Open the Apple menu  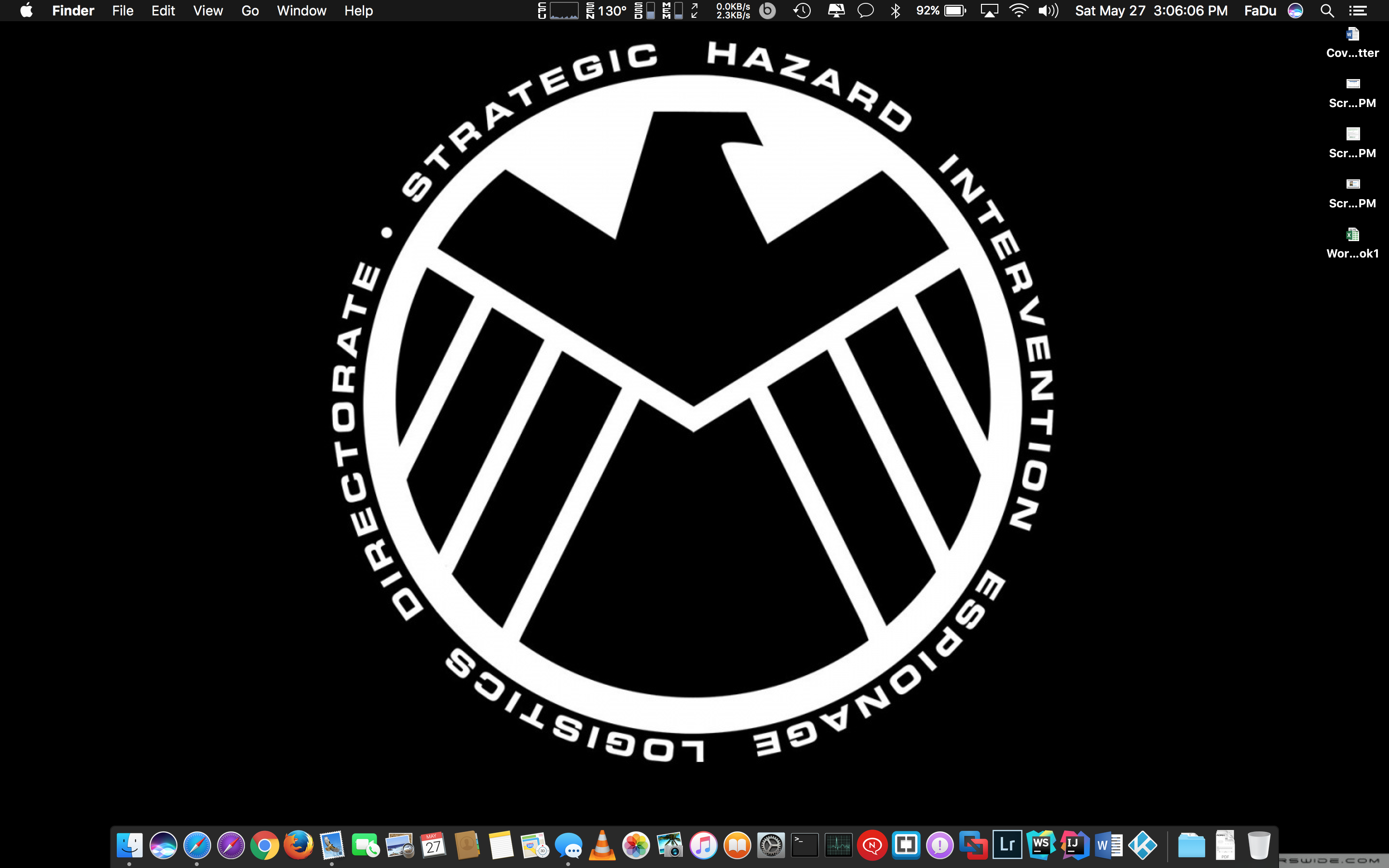[x=27, y=10]
